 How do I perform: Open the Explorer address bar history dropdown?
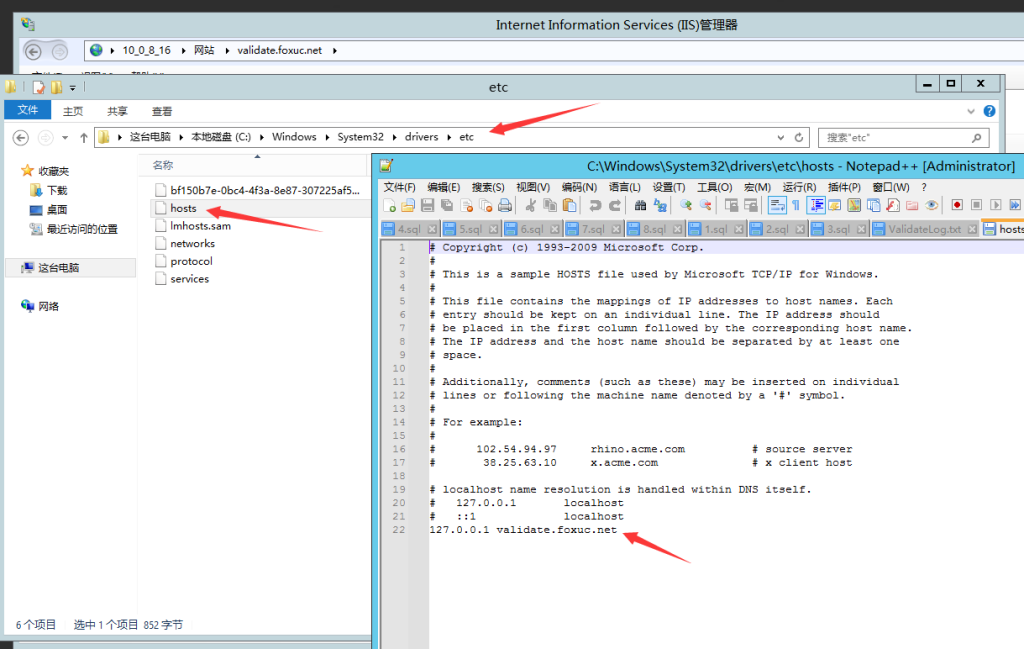point(779,137)
